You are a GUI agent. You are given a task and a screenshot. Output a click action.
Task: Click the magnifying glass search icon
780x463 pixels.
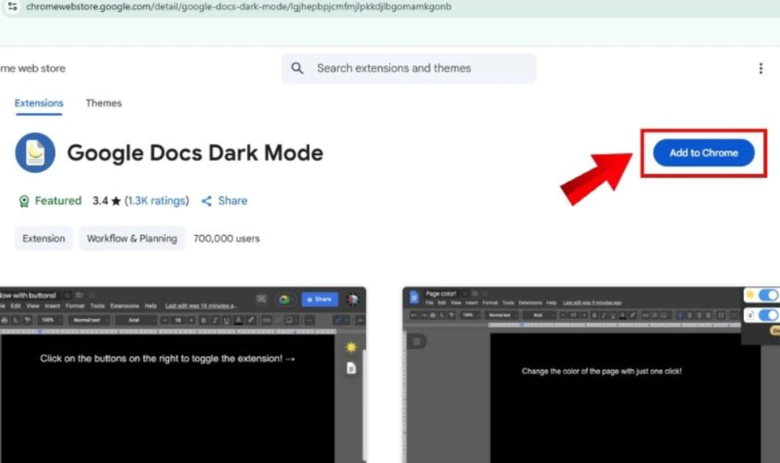coord(297,68)
